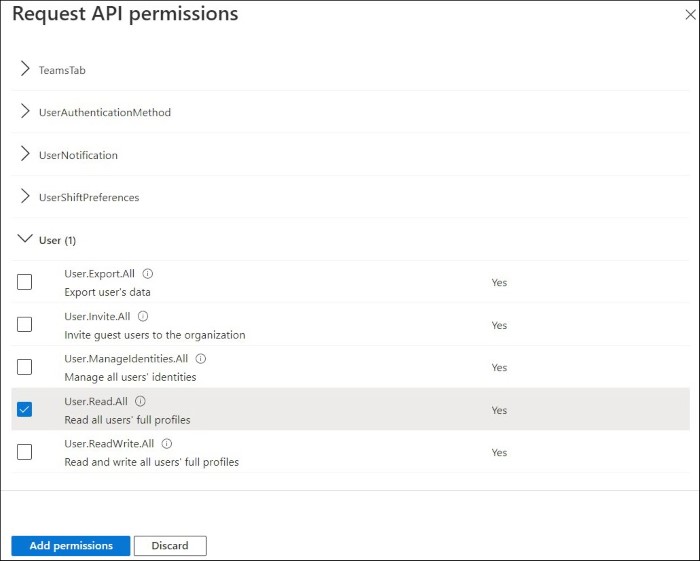The width and height of the screenshot is (700, 561).
Task: Click 'Invite guest users to the organization' text
Action: pyautogui.click(x=154, y=335)
